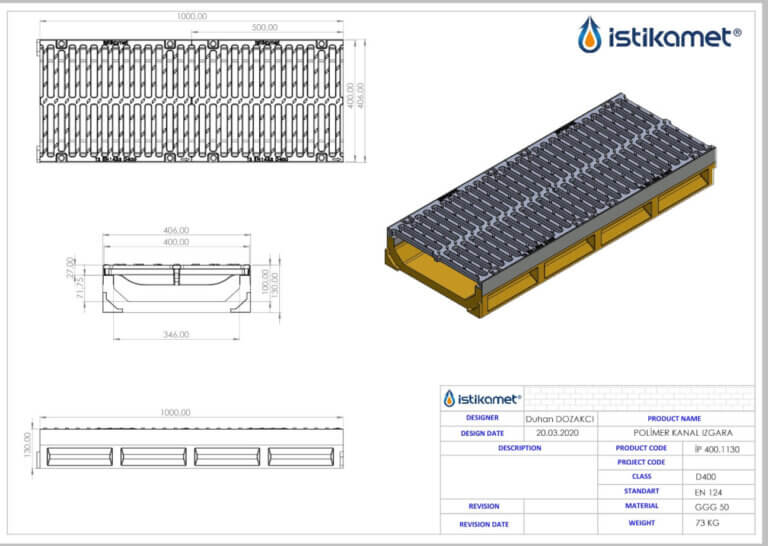Click the large istikamet logo droplet icon
The width and height of the screenshot is (768, 546).
[x=590, y=35]
